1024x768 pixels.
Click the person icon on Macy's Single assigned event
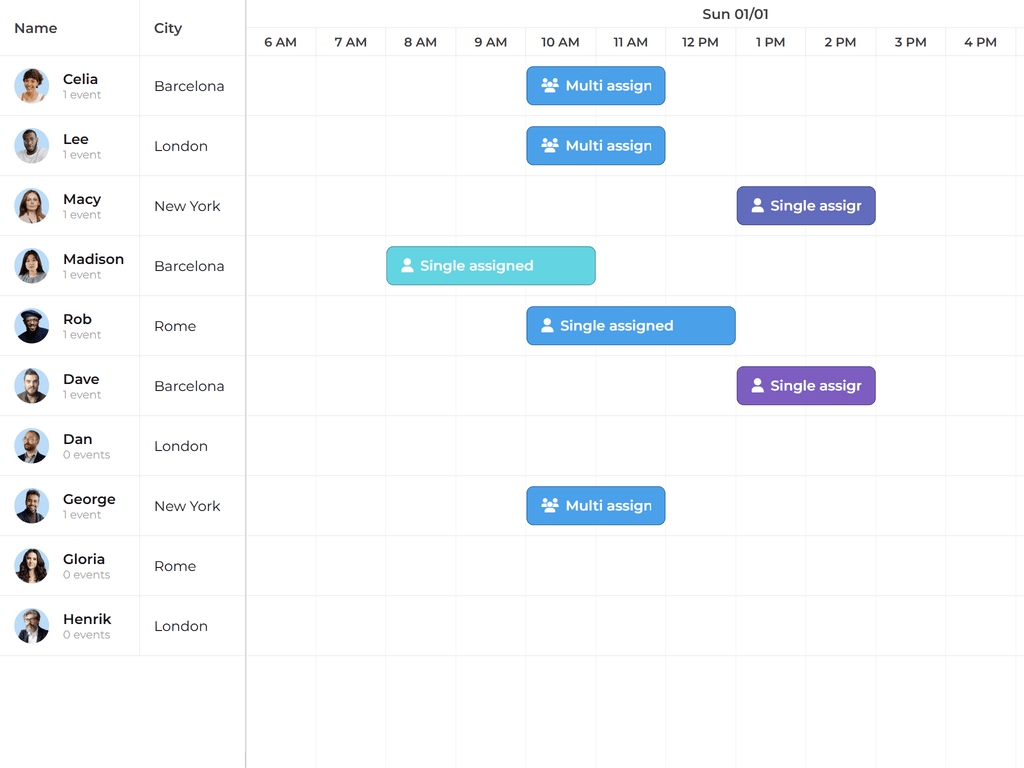click(x=757, y=206)
